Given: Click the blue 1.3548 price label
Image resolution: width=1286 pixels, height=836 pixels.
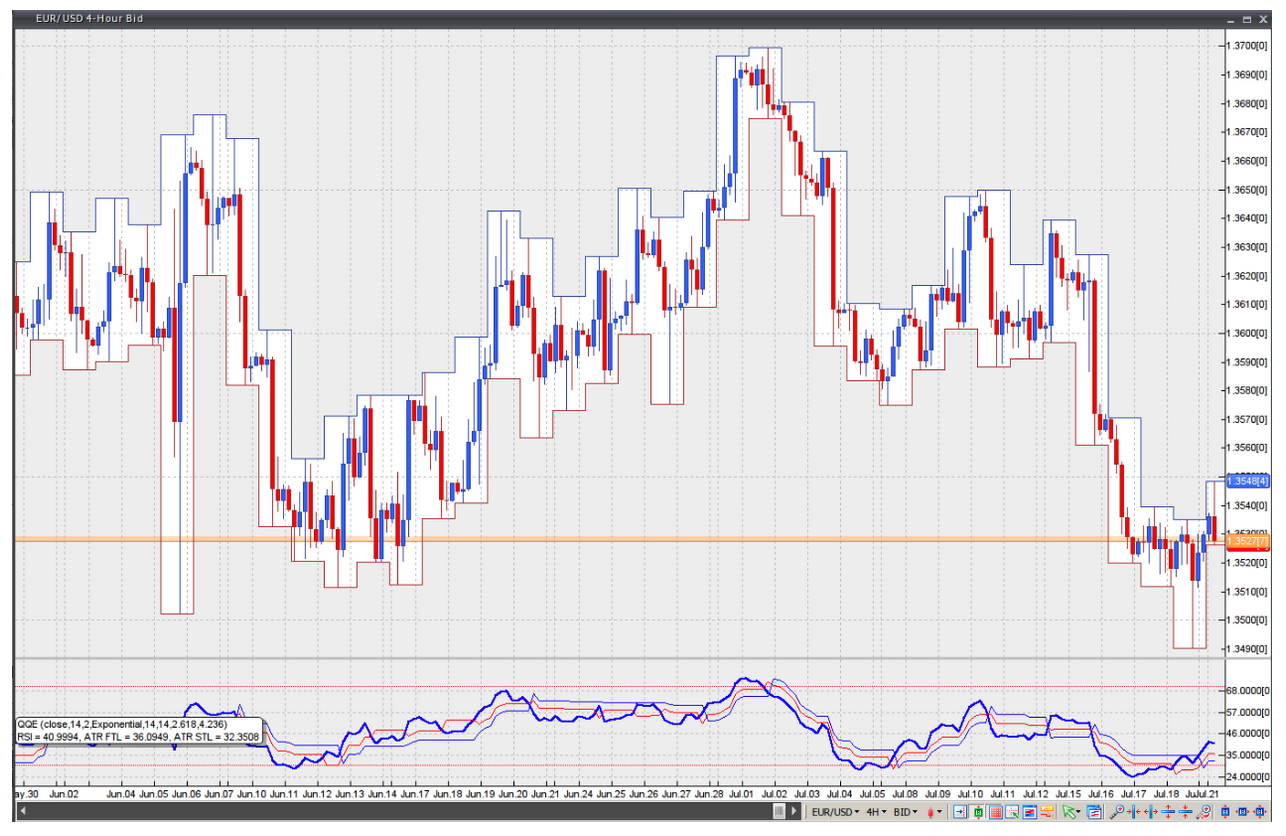Looking at the screenshot, I should click(1247, 480).
